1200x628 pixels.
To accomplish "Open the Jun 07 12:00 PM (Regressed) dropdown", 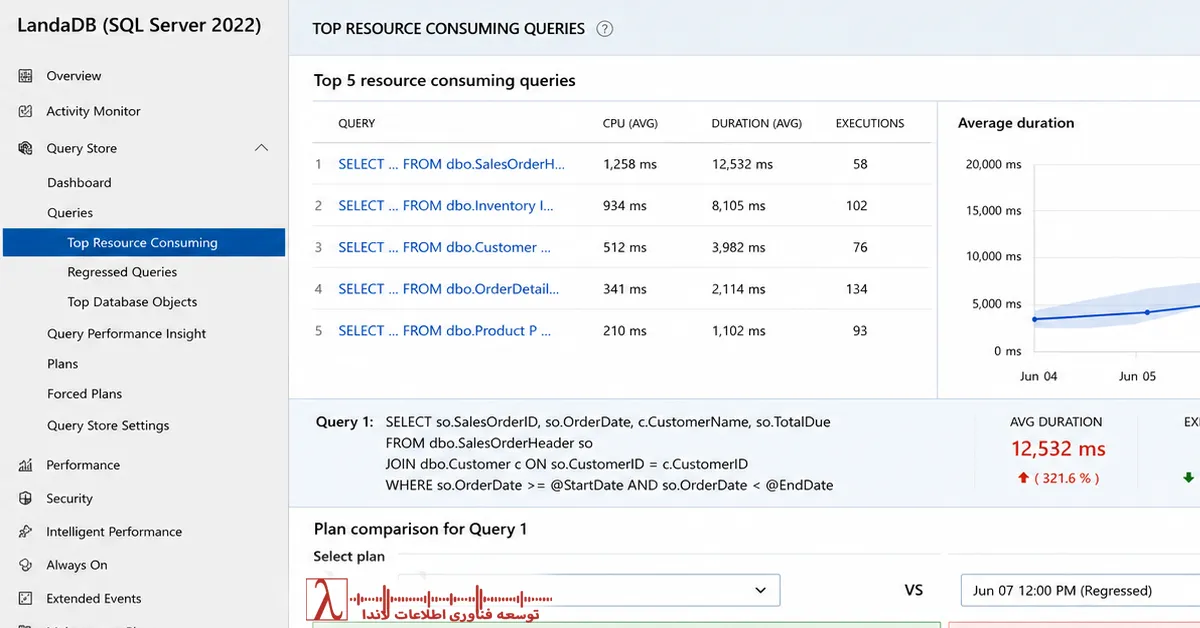I will pos(1080,590).
